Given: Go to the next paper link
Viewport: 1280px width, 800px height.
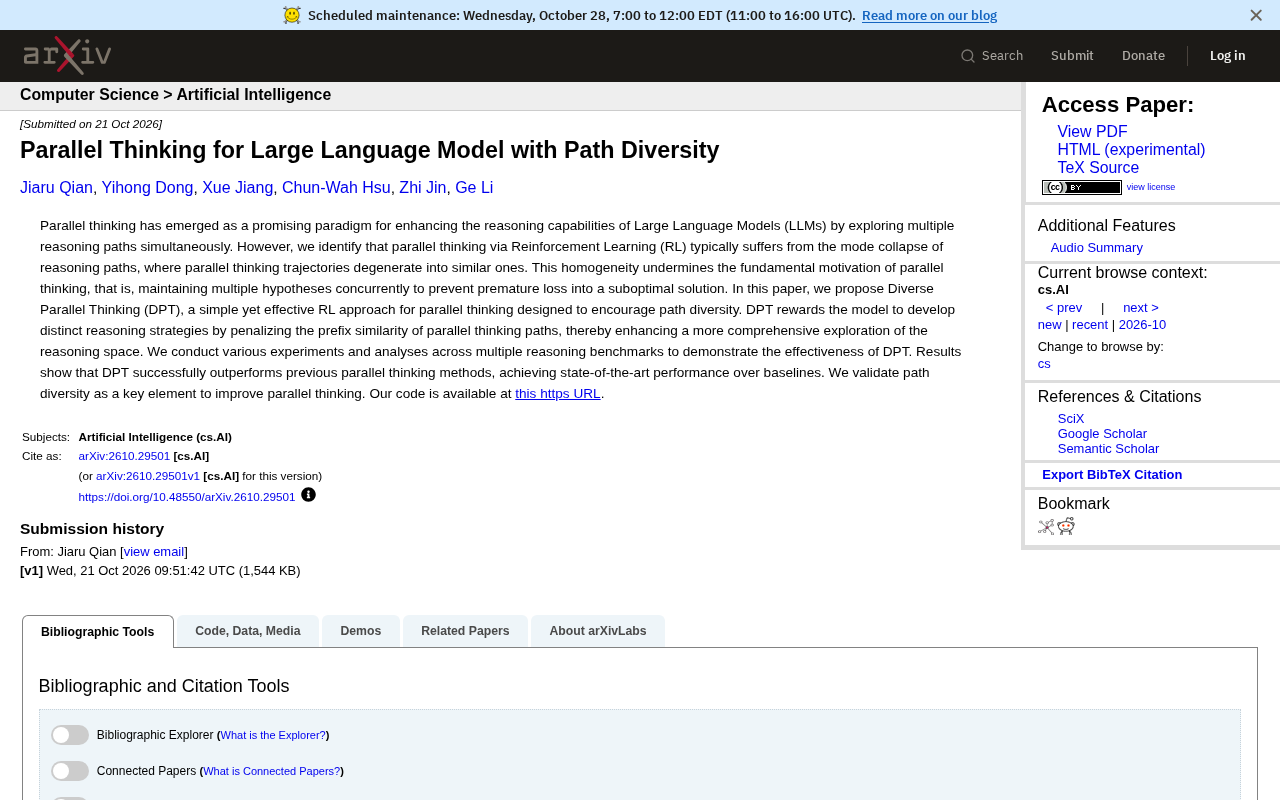Looking at the screenshot, I should [x=1141, y=308].
